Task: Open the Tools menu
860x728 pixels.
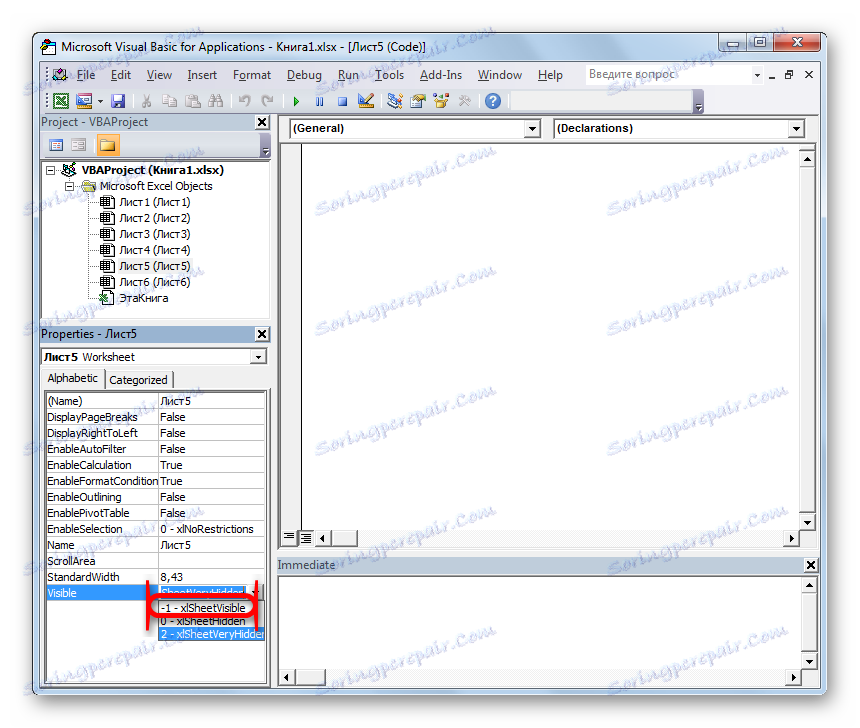Action: [389, 75]
